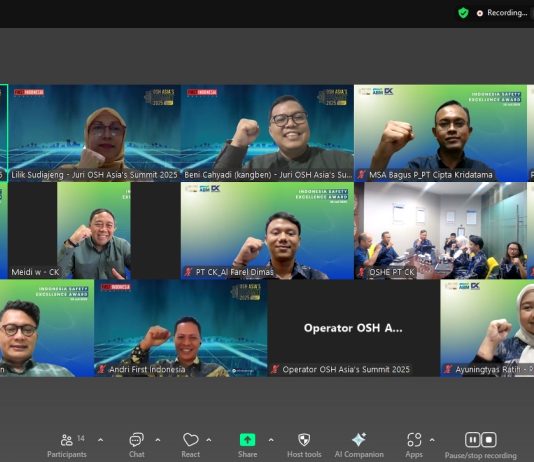Screen dimensions: 534x462
Task: Select the glasses man tile at bottom-left
Action: (47, 328)
